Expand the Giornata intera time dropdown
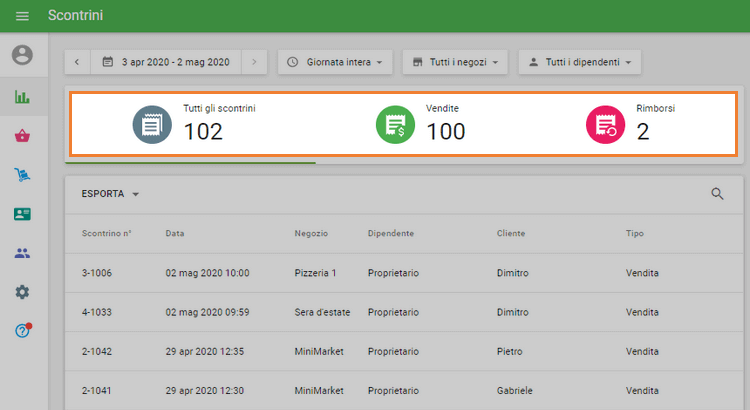This screenshot has width=750, height=410. click(334, 62)
